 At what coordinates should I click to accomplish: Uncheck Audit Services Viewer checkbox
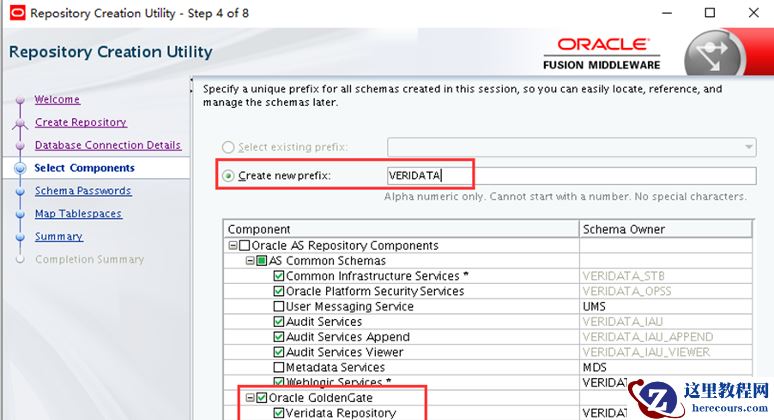click(x=279, y=352)
